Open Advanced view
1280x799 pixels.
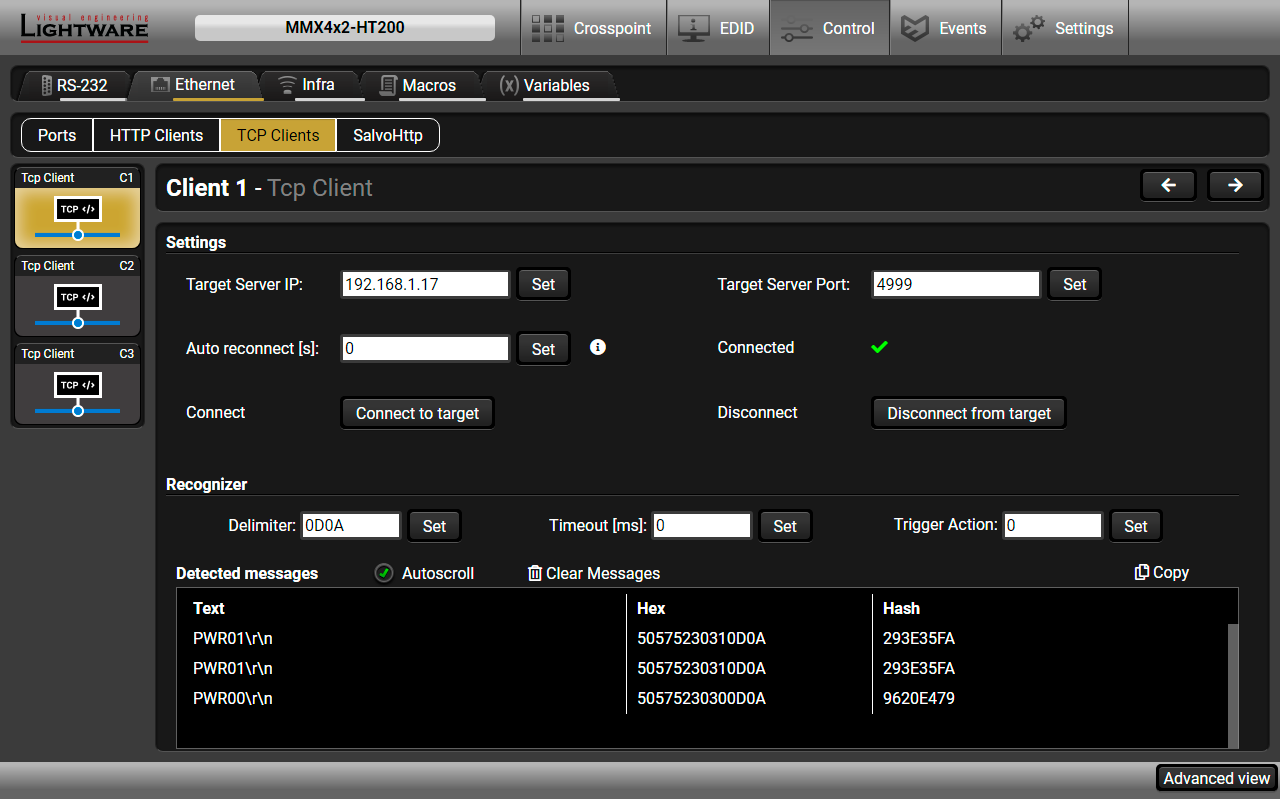click(x=1216, y=778)
